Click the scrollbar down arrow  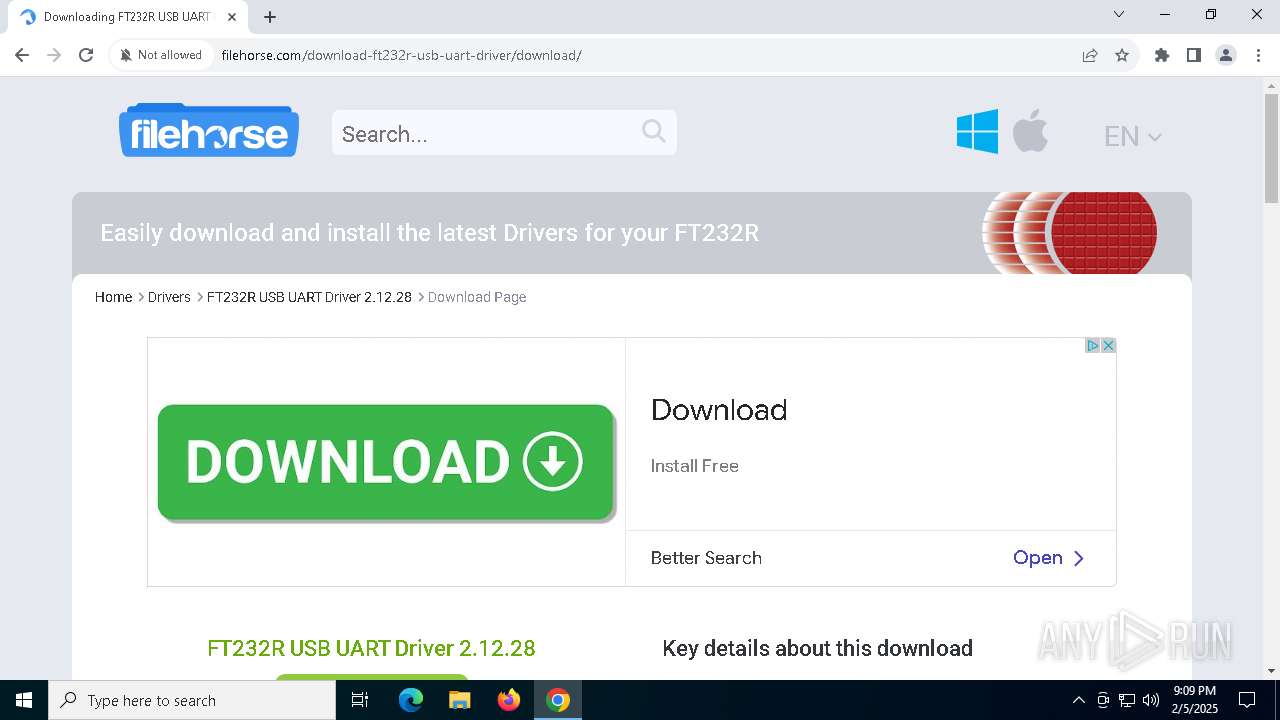coord(1271,671)
